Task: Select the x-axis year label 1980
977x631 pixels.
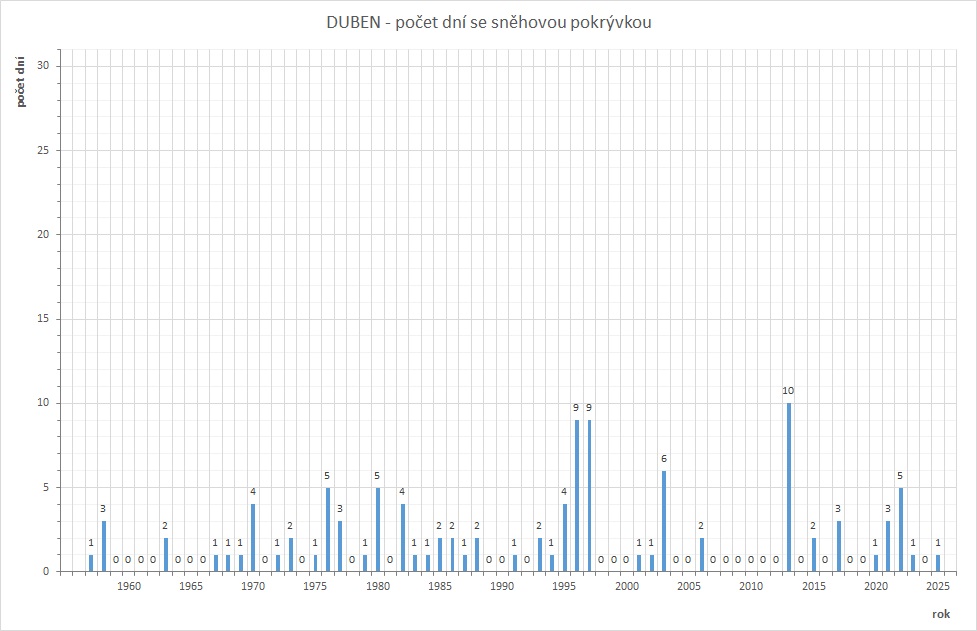Action: pos(378,586)
